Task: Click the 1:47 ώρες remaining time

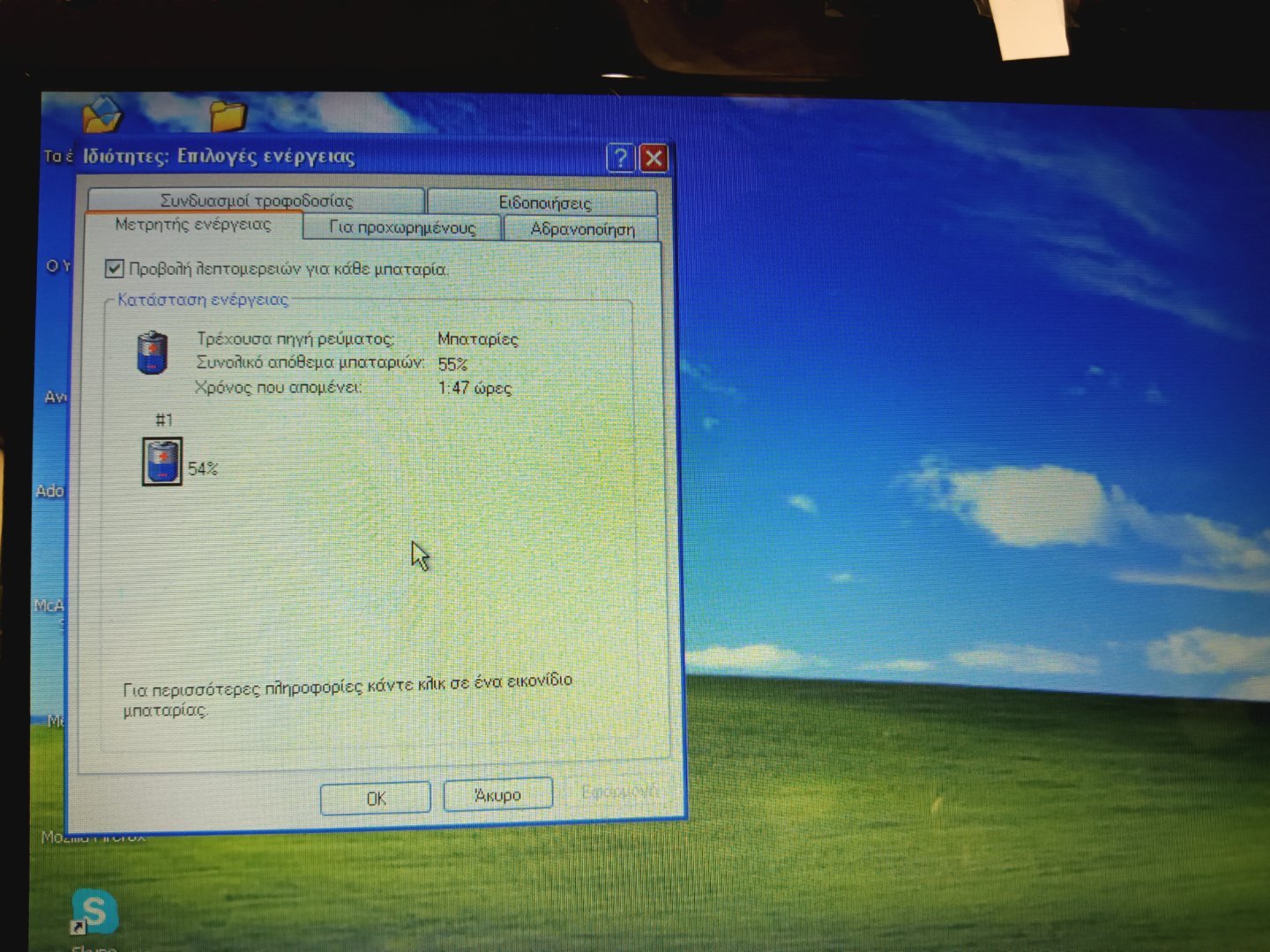Action: [x=474, y=388]
